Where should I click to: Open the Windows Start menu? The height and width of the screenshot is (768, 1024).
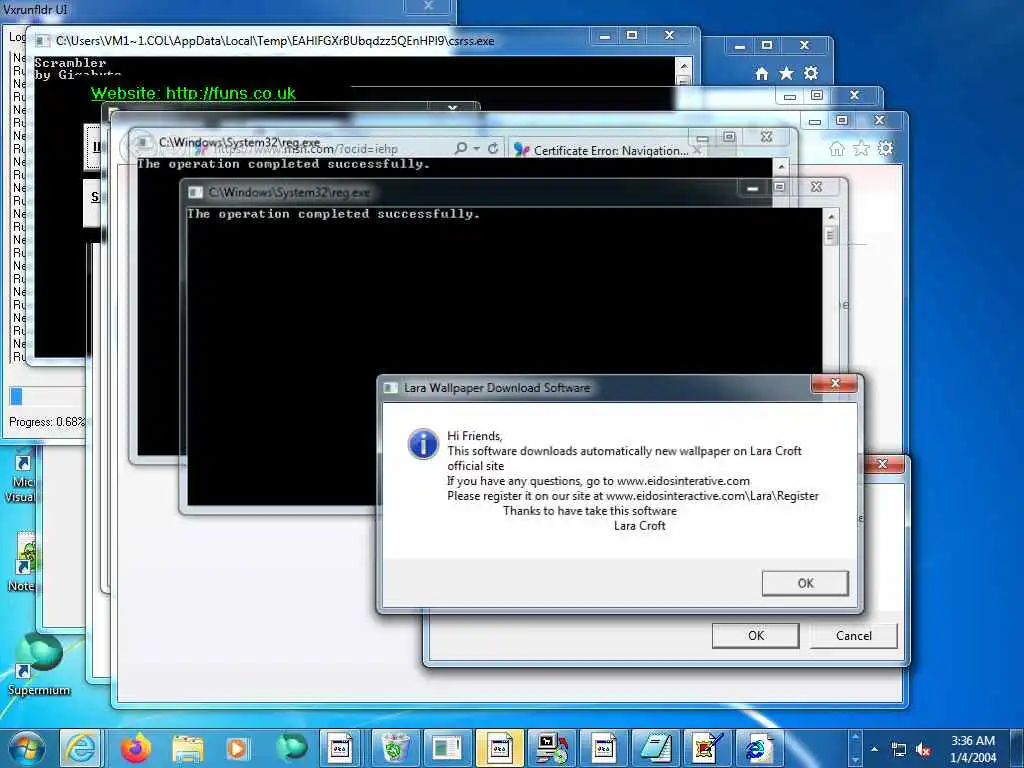pos(26,748)
